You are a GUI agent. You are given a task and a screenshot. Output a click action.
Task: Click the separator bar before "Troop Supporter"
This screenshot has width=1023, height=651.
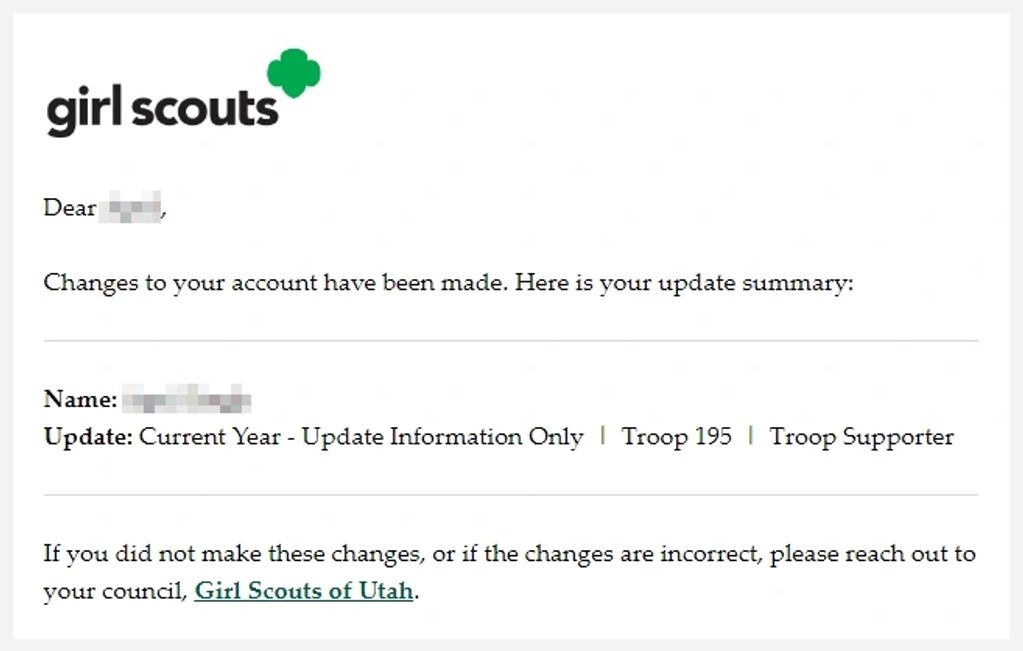[750, 437]
